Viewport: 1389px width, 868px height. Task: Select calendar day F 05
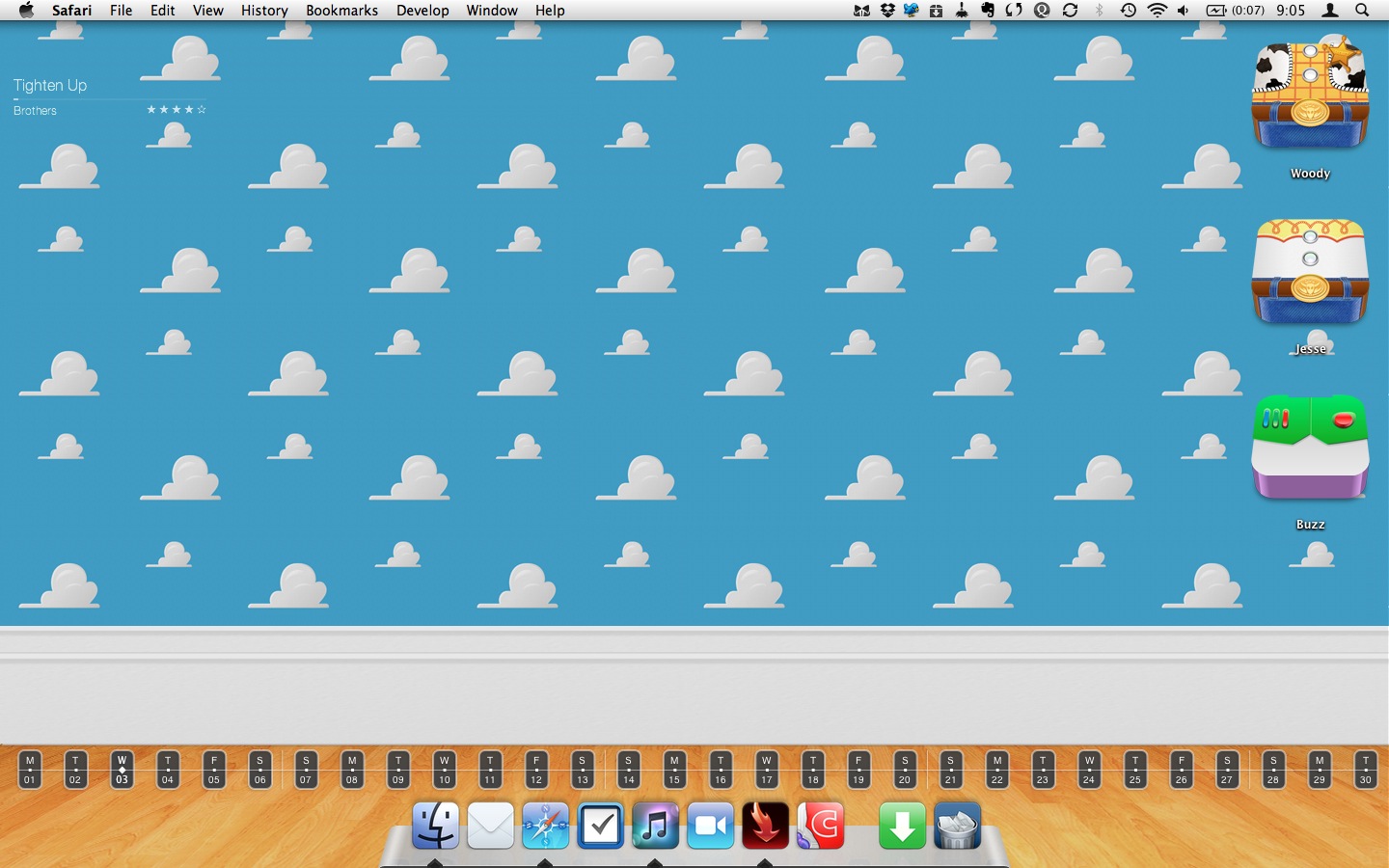(x=213, y=770)
